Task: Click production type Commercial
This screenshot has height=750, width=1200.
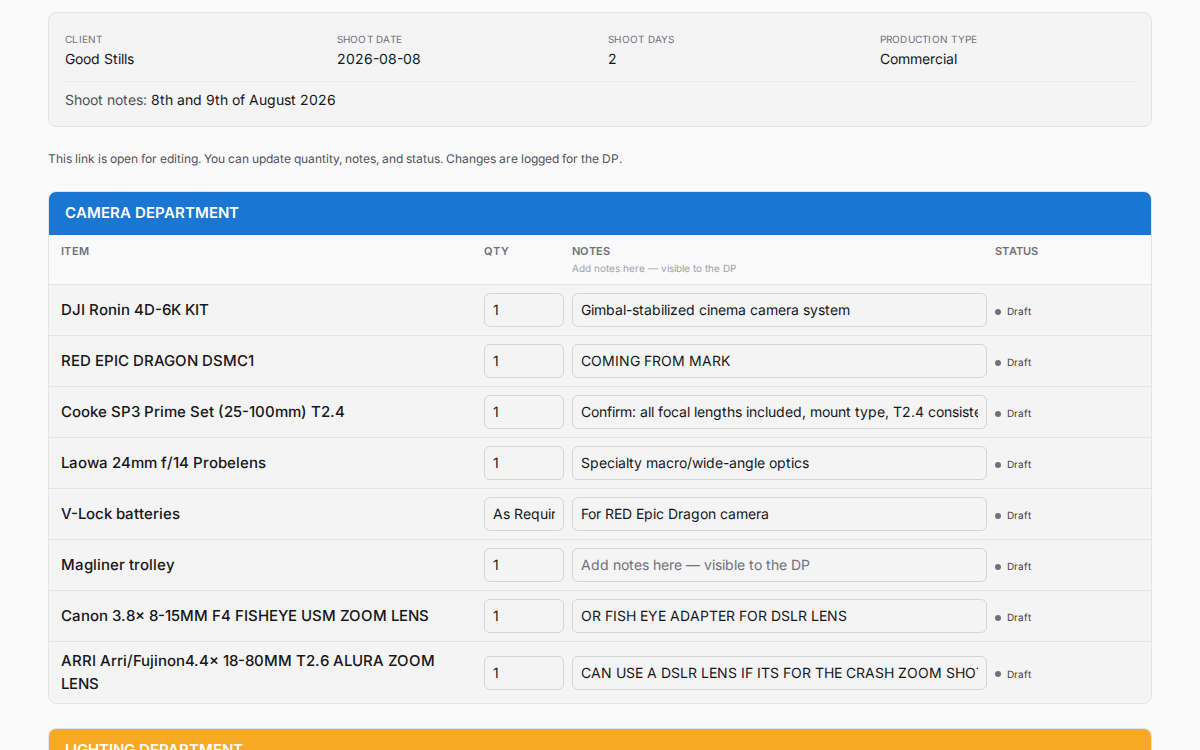Action: pos(918,59)
